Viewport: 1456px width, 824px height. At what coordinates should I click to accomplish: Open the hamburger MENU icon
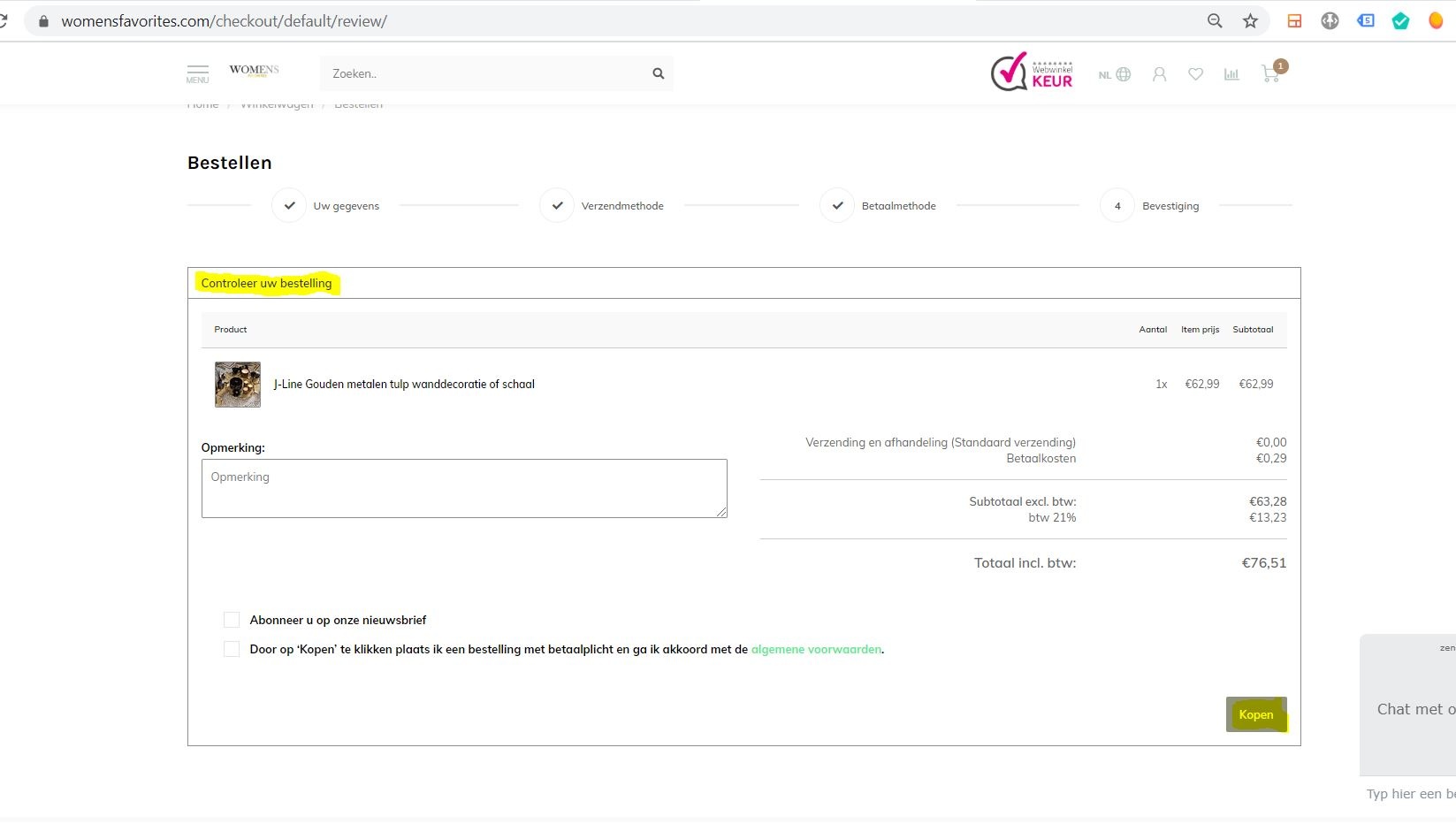(x=197, y=74)
